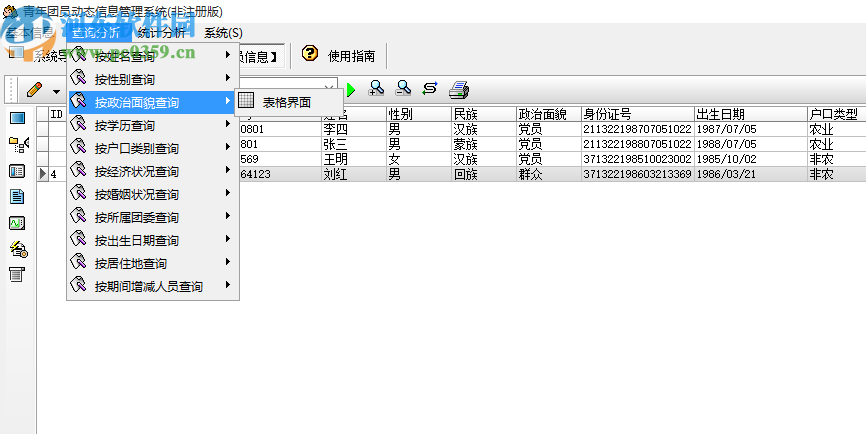Click ID number 211322198807051022
Image resolution: width=866 pixels, height=434 pixels.
pos(637,145)
